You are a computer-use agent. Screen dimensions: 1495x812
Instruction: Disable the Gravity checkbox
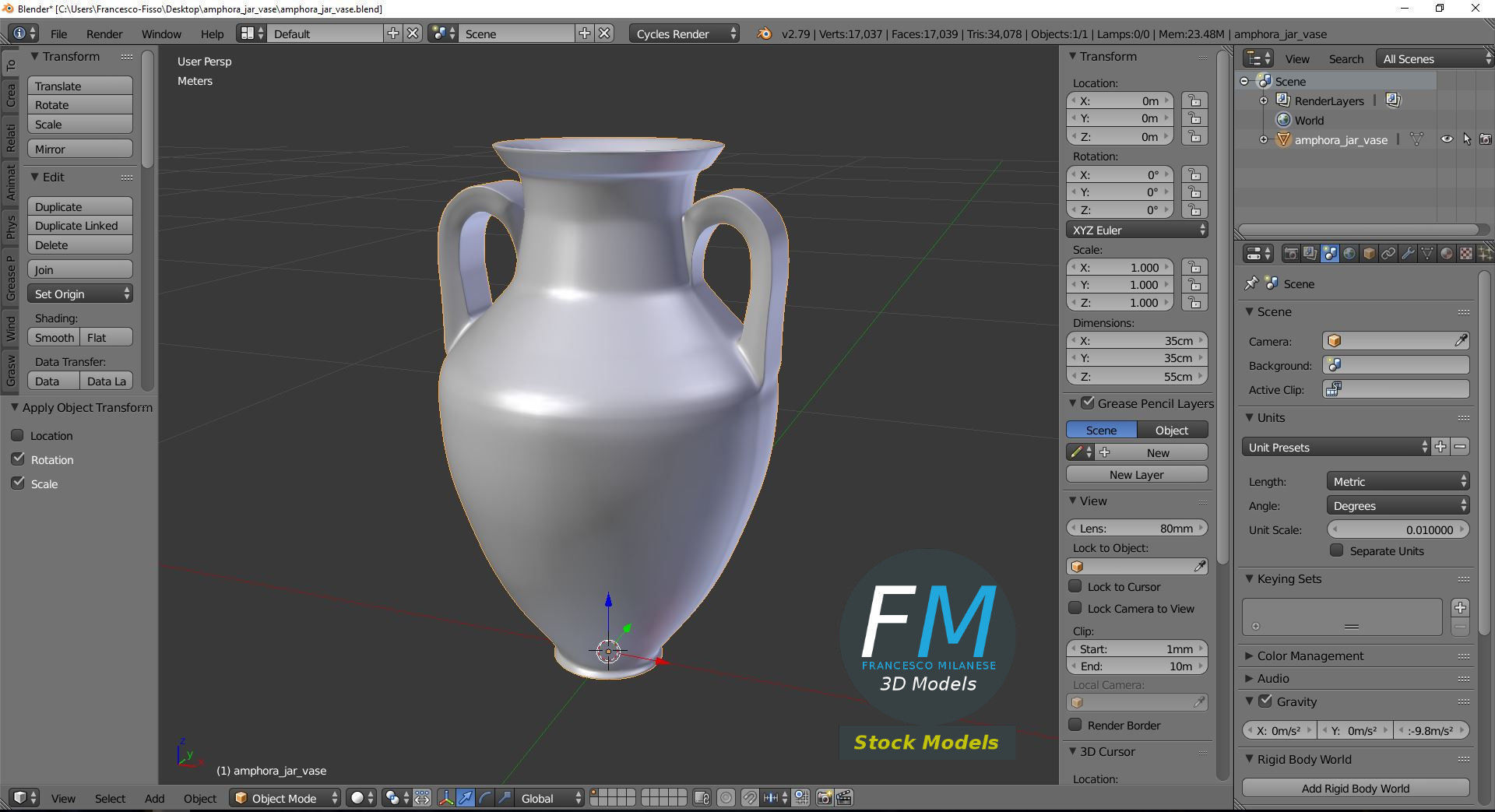(x=1266, y=701)
